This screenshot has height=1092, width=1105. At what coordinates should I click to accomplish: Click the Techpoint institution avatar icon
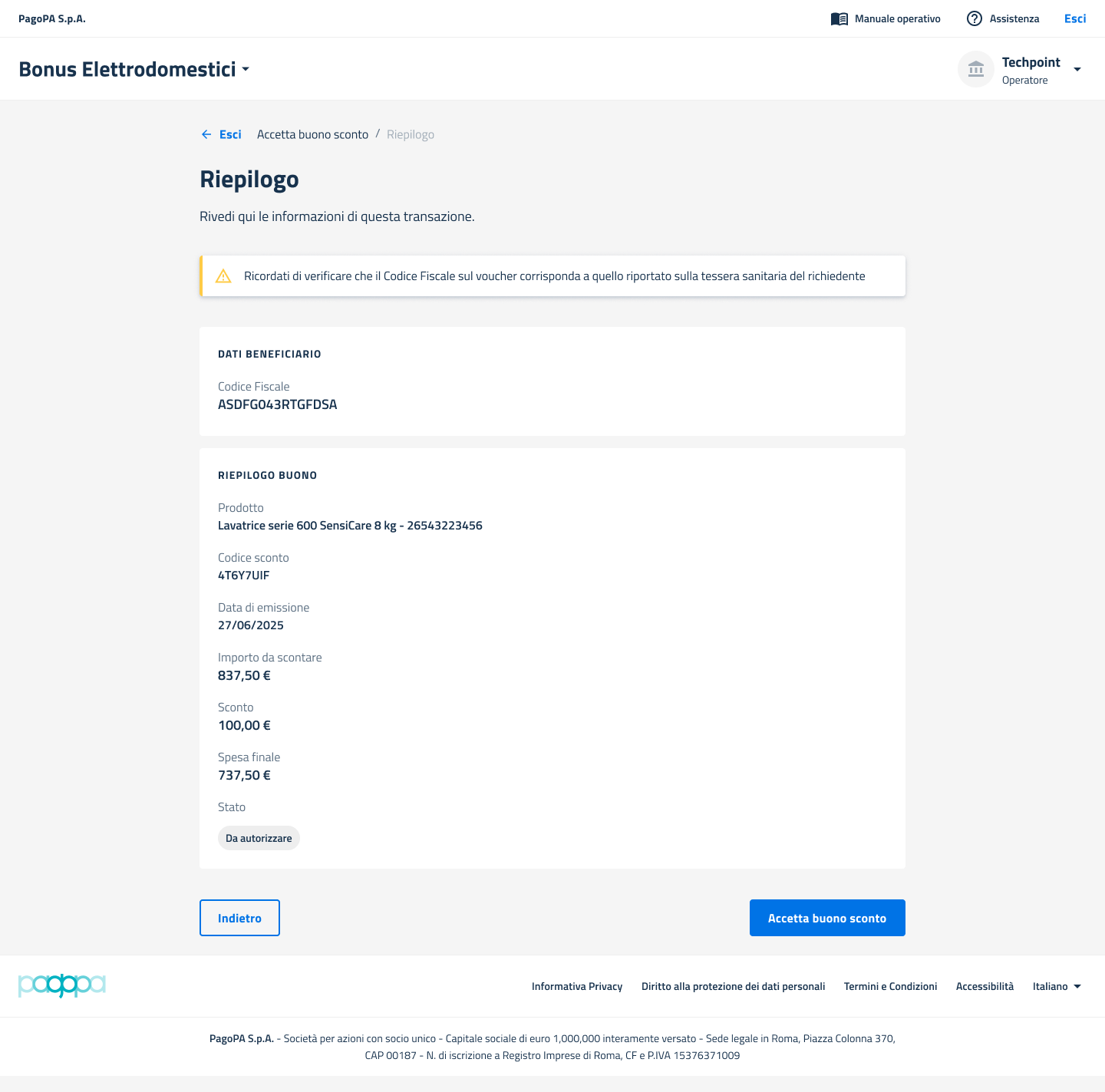point(975,70)
